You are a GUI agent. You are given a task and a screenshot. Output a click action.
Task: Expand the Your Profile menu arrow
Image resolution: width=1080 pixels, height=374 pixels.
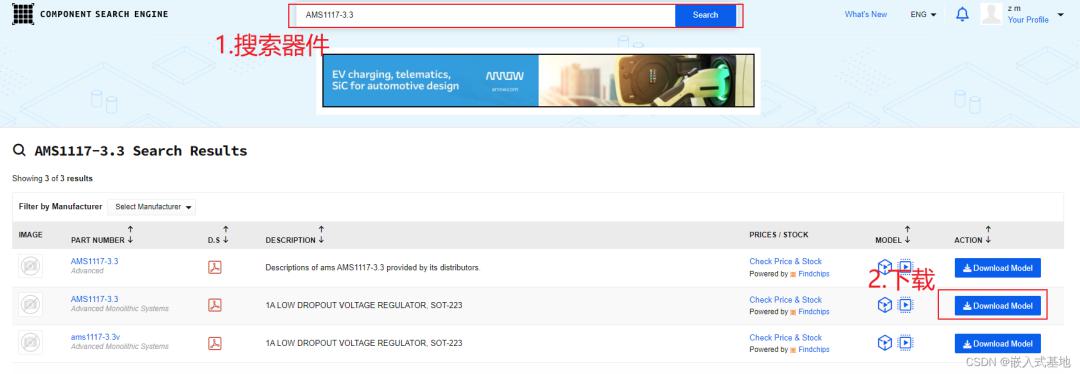pyautogui.click(x=1060, y=14)
